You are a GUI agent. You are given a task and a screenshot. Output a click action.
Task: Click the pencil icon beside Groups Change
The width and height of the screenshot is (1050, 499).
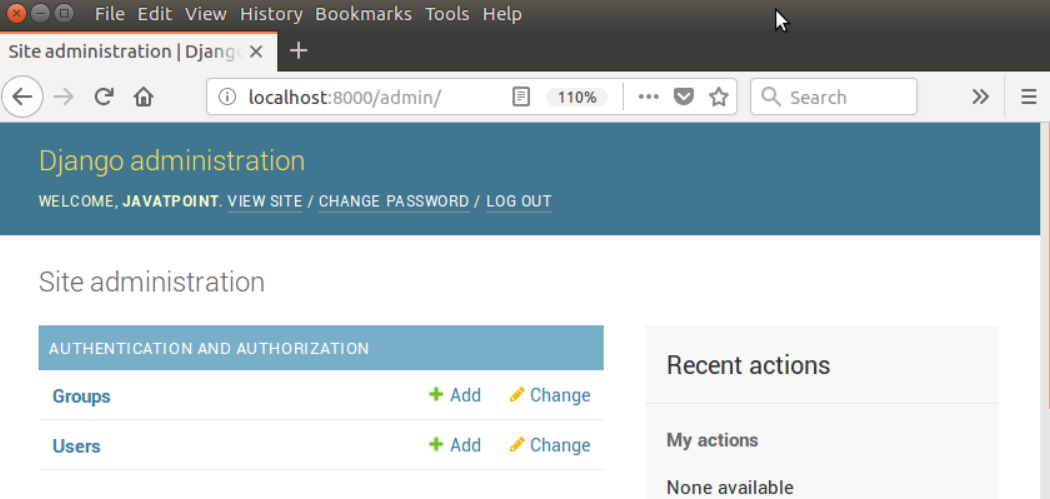[x=516, y=394]
